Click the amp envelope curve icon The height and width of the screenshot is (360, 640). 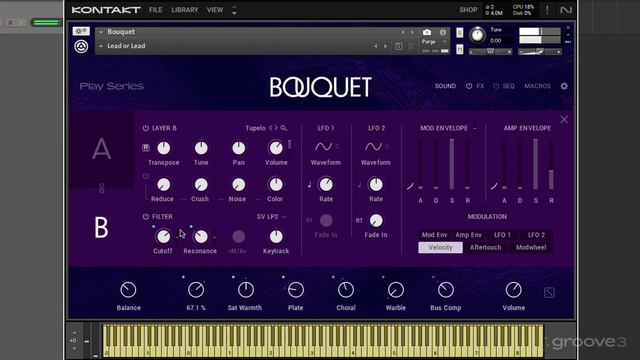pos(494,186)
